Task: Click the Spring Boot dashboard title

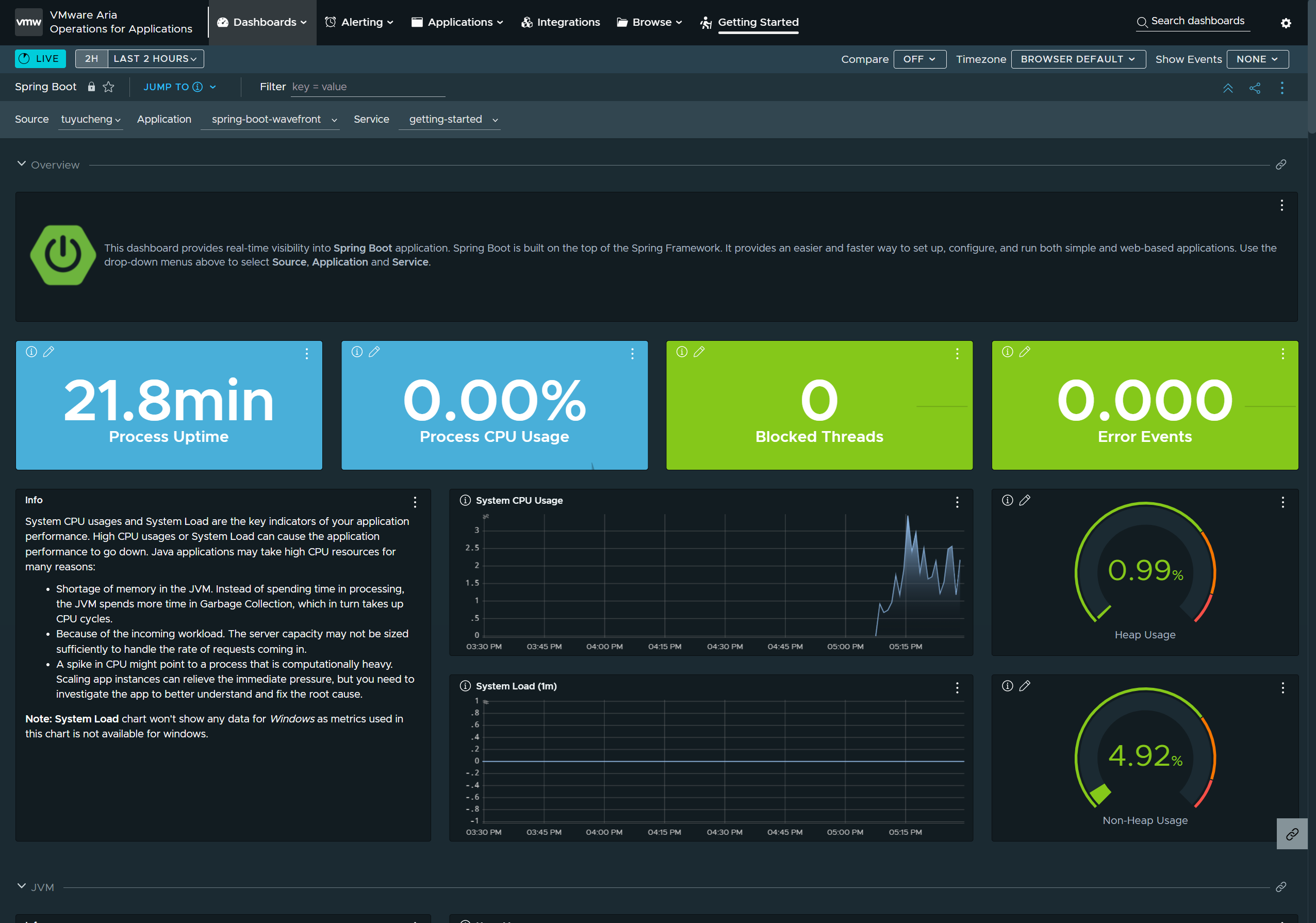Action: 45,87
